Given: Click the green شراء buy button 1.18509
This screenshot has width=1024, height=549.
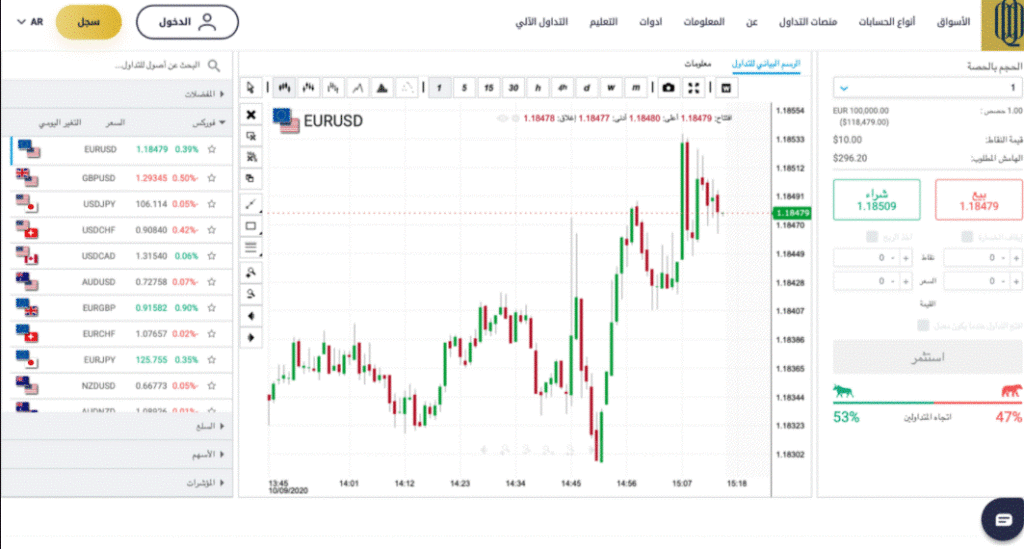Looking at the screenshot, I should (x=876, y=200).
